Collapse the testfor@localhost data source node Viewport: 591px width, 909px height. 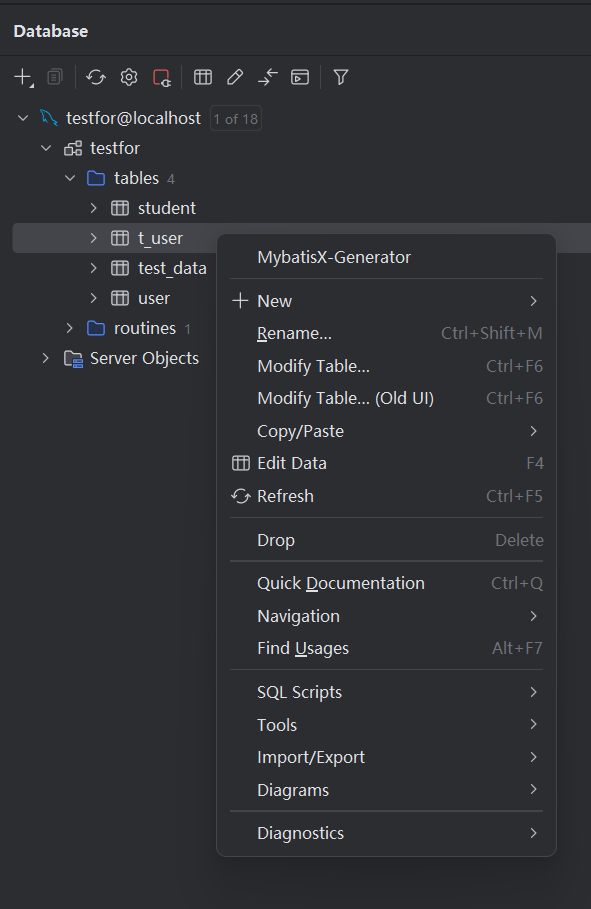[x=23, y=118]
